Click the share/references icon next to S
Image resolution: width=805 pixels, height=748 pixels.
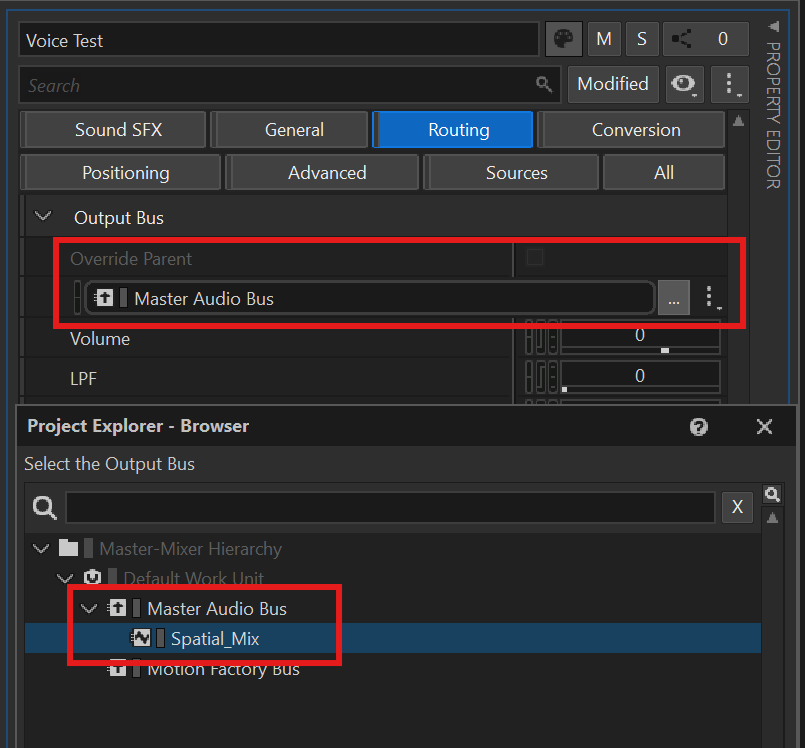pyautogui.click(x=682, y=39)
